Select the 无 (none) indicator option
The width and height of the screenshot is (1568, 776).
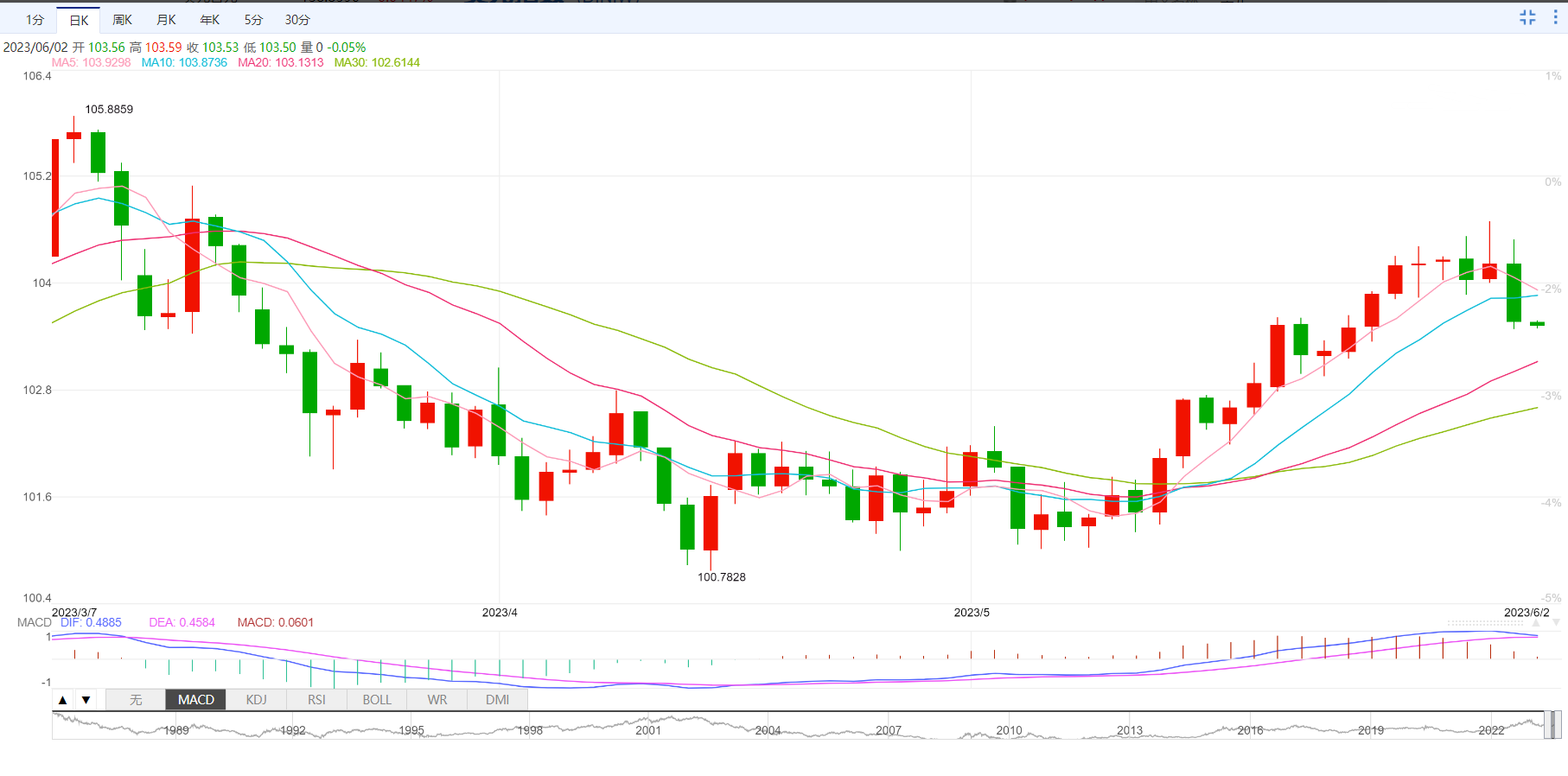136,700
